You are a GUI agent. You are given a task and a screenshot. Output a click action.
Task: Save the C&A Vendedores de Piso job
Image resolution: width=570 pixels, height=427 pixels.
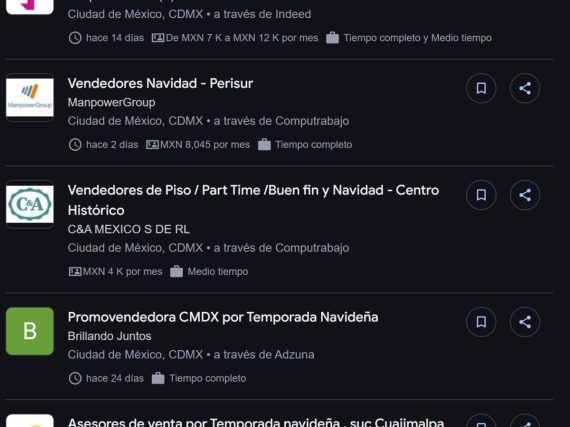[481, 195]
